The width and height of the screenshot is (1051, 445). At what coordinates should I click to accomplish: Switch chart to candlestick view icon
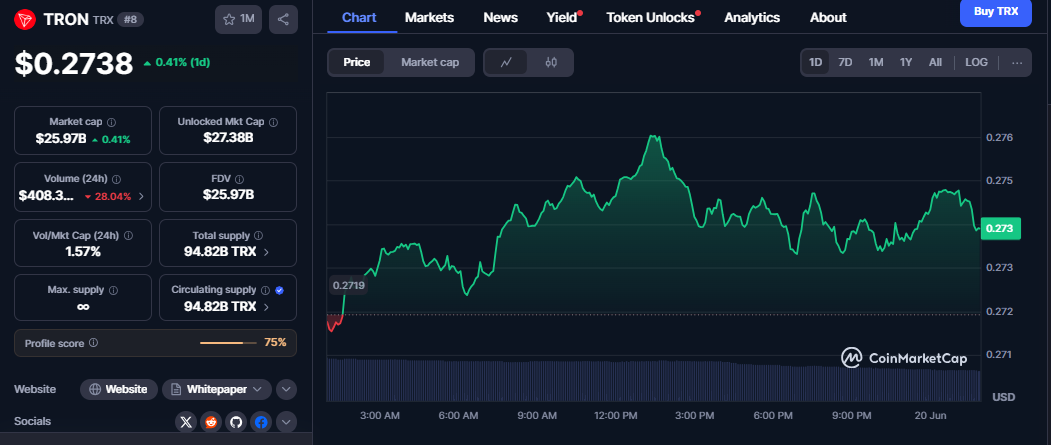point(551,62)
